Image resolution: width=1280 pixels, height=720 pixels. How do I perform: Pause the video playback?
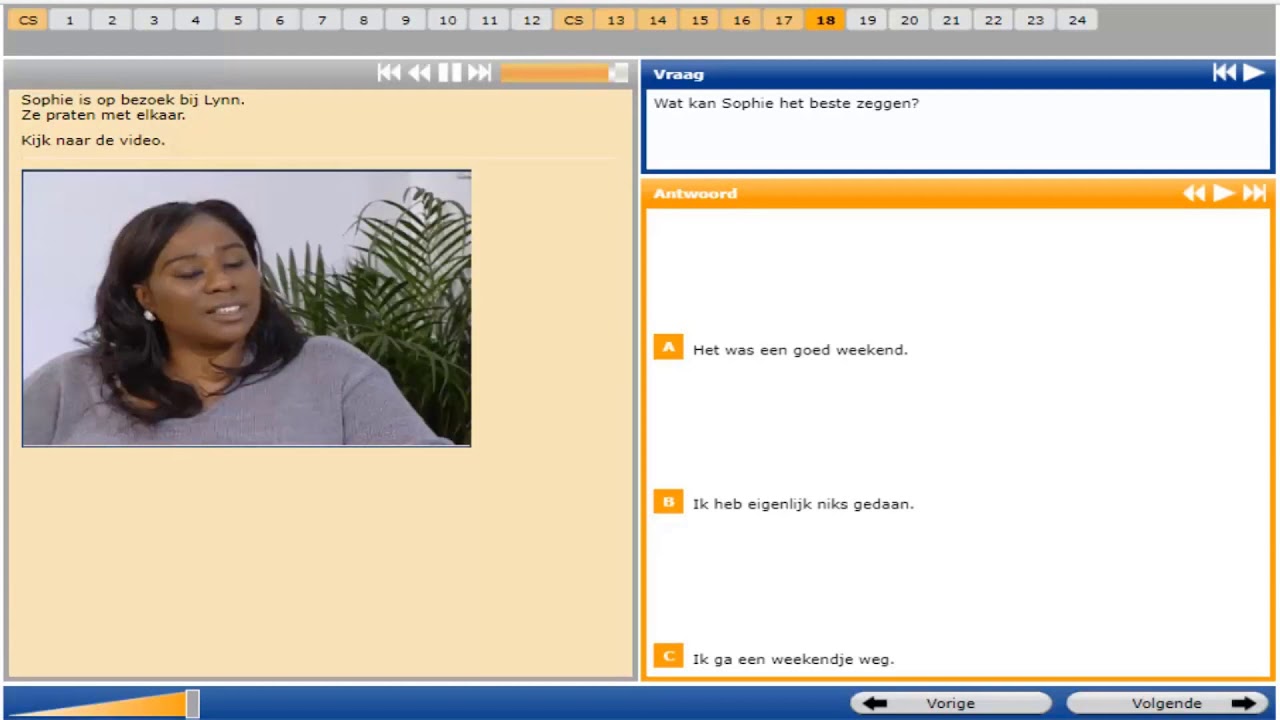pyautogui.click(x=450, y=72)
